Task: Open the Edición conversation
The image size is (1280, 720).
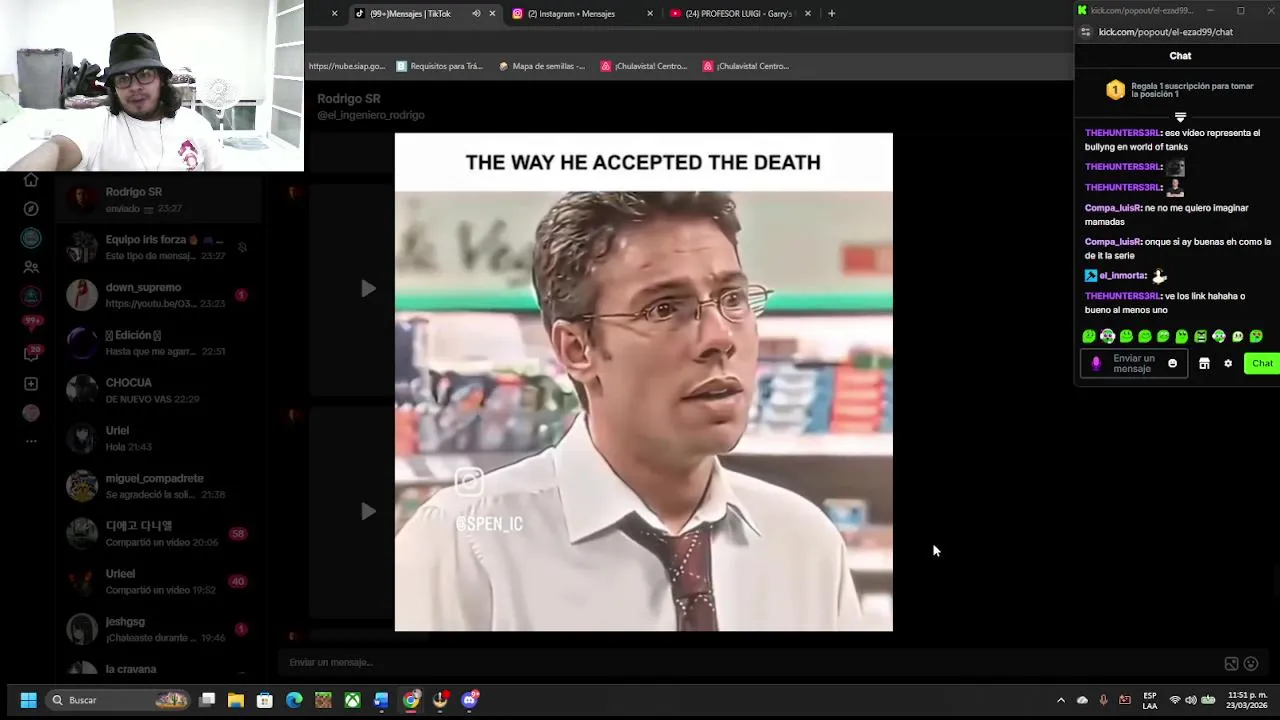Action: click(x=160, y=343)
